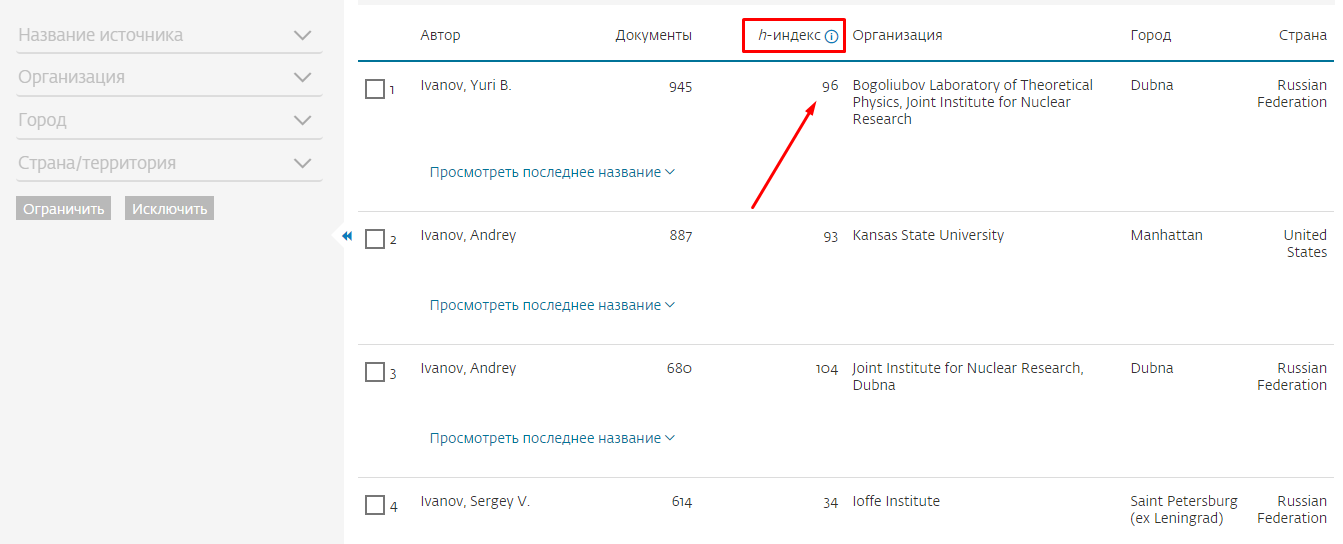Expand last title for Kansas State author
The width and height of the screenshot is (1343, 544).
[552, 305]
